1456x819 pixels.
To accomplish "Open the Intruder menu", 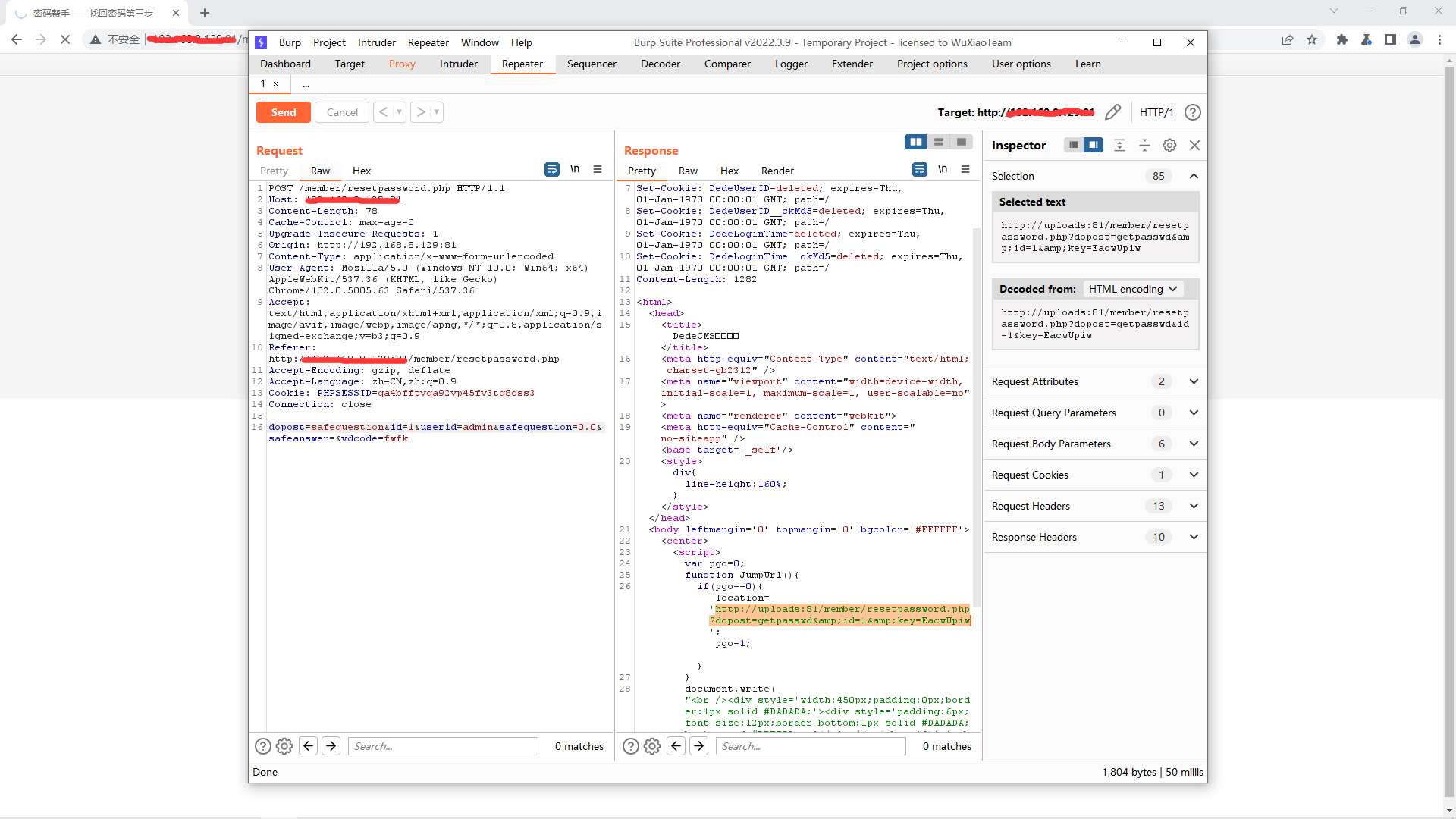I will tap(376, 42).
